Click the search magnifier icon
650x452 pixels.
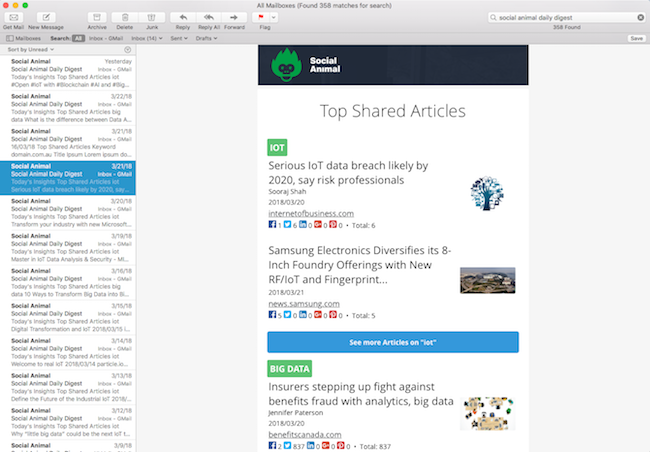[x=493, y=17]
